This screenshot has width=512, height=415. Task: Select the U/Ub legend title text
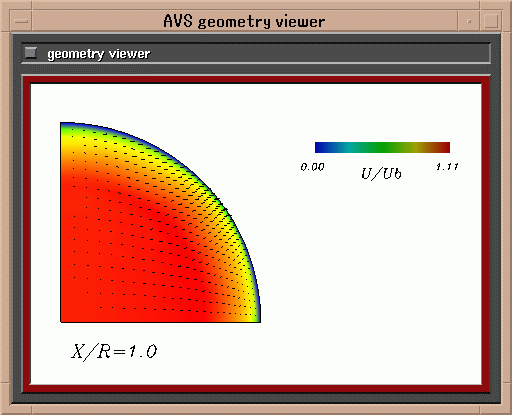pyautogui.click(x=381, y=174)
